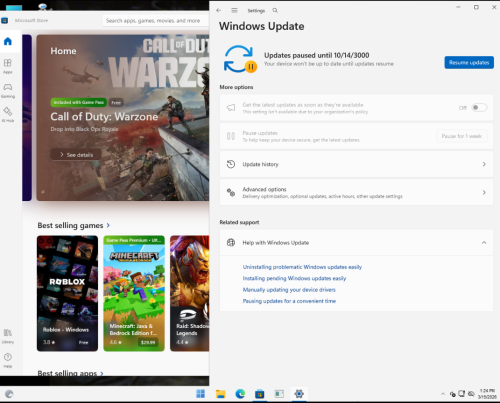Open Pausing updates for a convenient time link

pyautogui.click(x=289, y=301)
